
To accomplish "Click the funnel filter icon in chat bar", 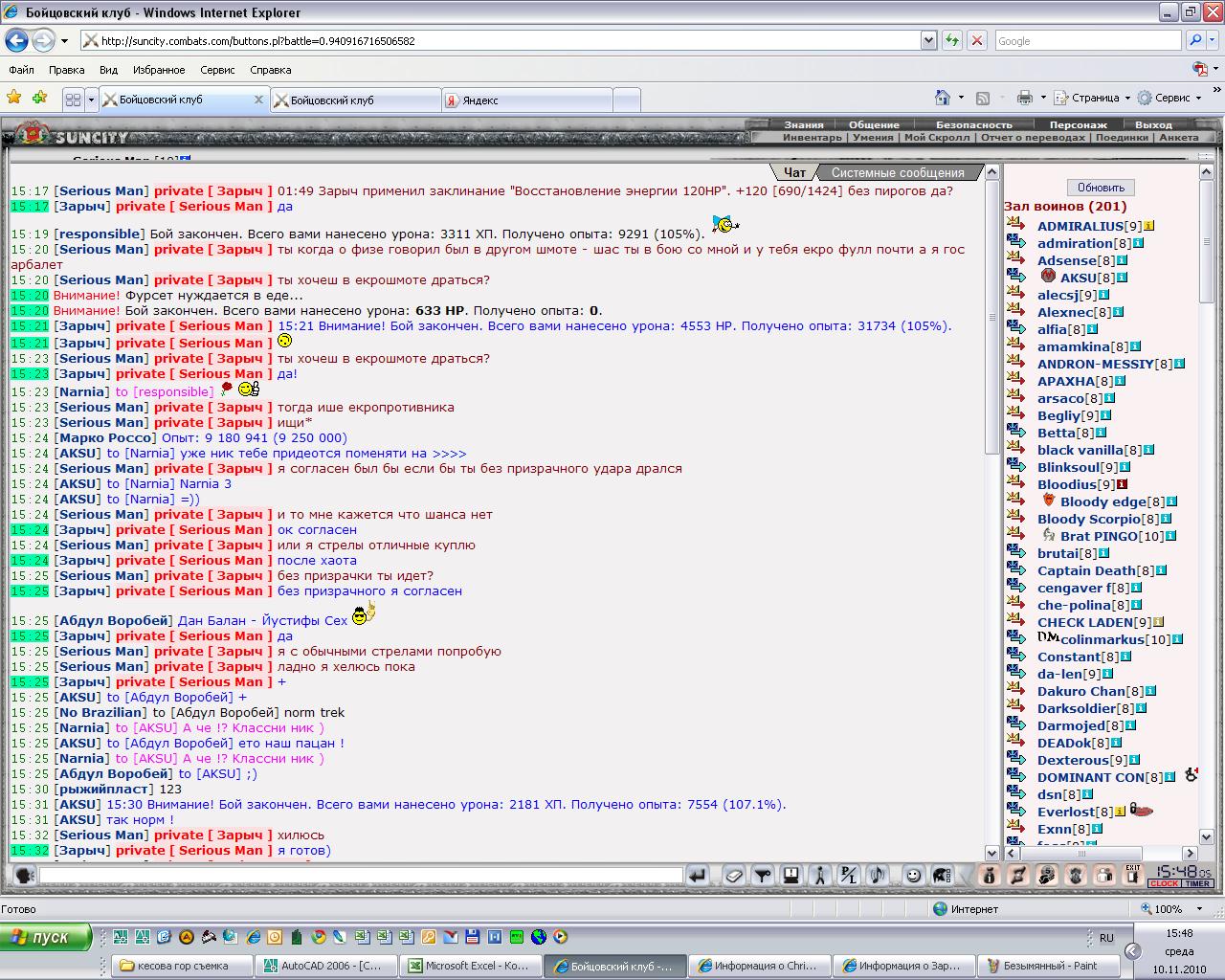I will [x=763, y=875].
